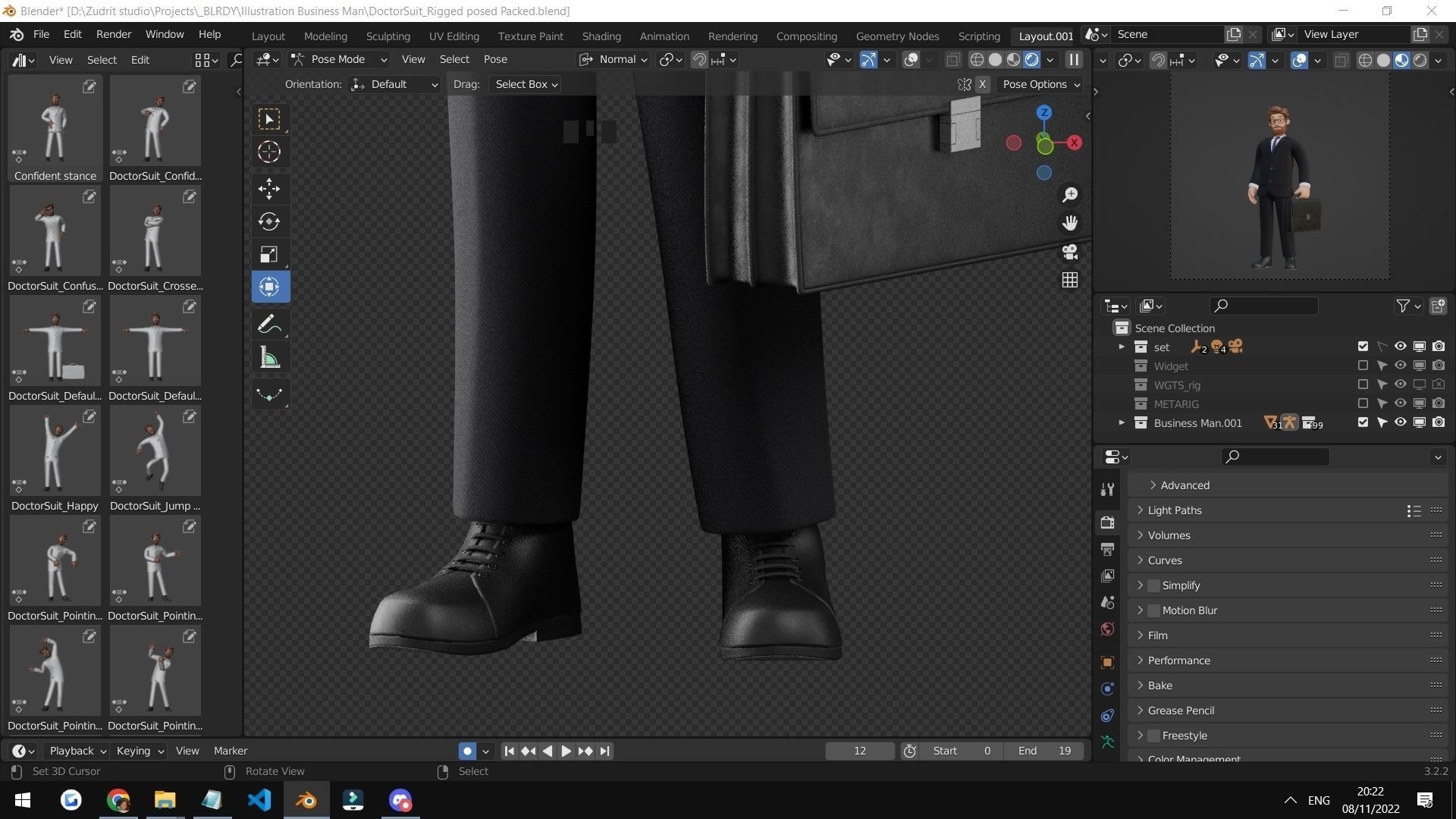Jump to the first frame
The width and height of the screenshot is (1456, 819).
tap(509, 751)
